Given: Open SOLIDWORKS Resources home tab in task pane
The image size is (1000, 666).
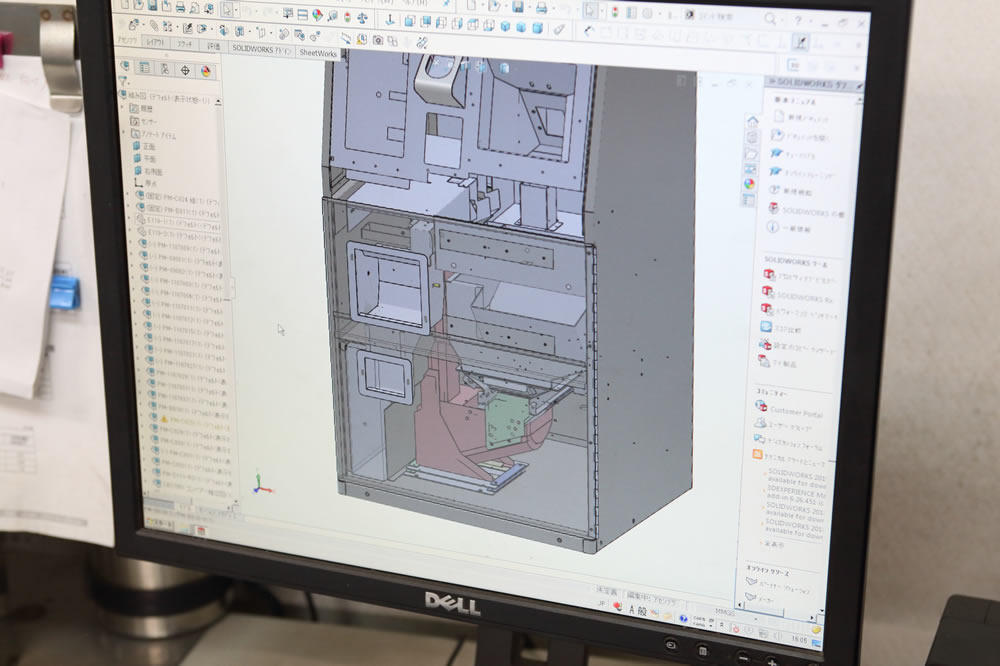Looking at the screenshot, I should click(753, 121).
